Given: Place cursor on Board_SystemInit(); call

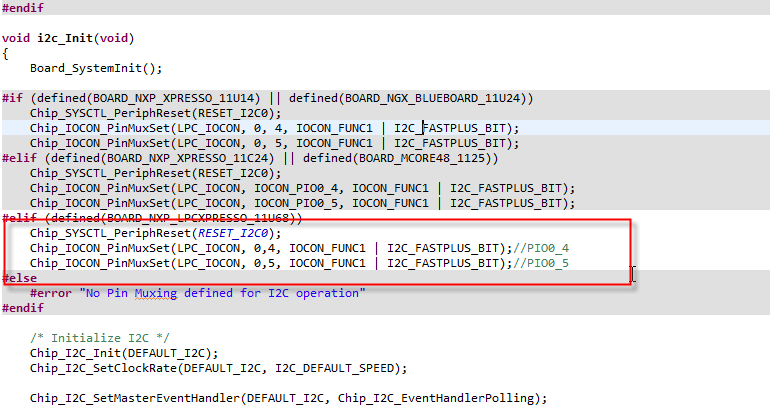Looking at the screenshot, I should point(96,68).
